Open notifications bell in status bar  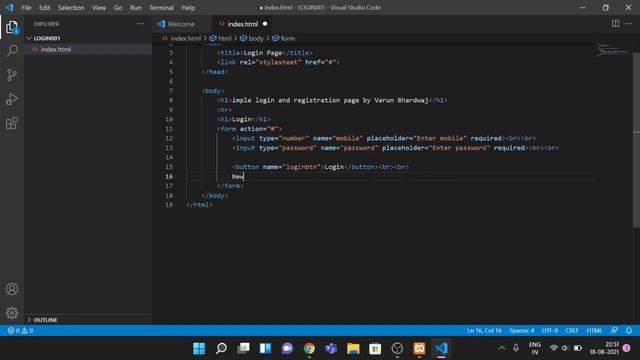629,331
